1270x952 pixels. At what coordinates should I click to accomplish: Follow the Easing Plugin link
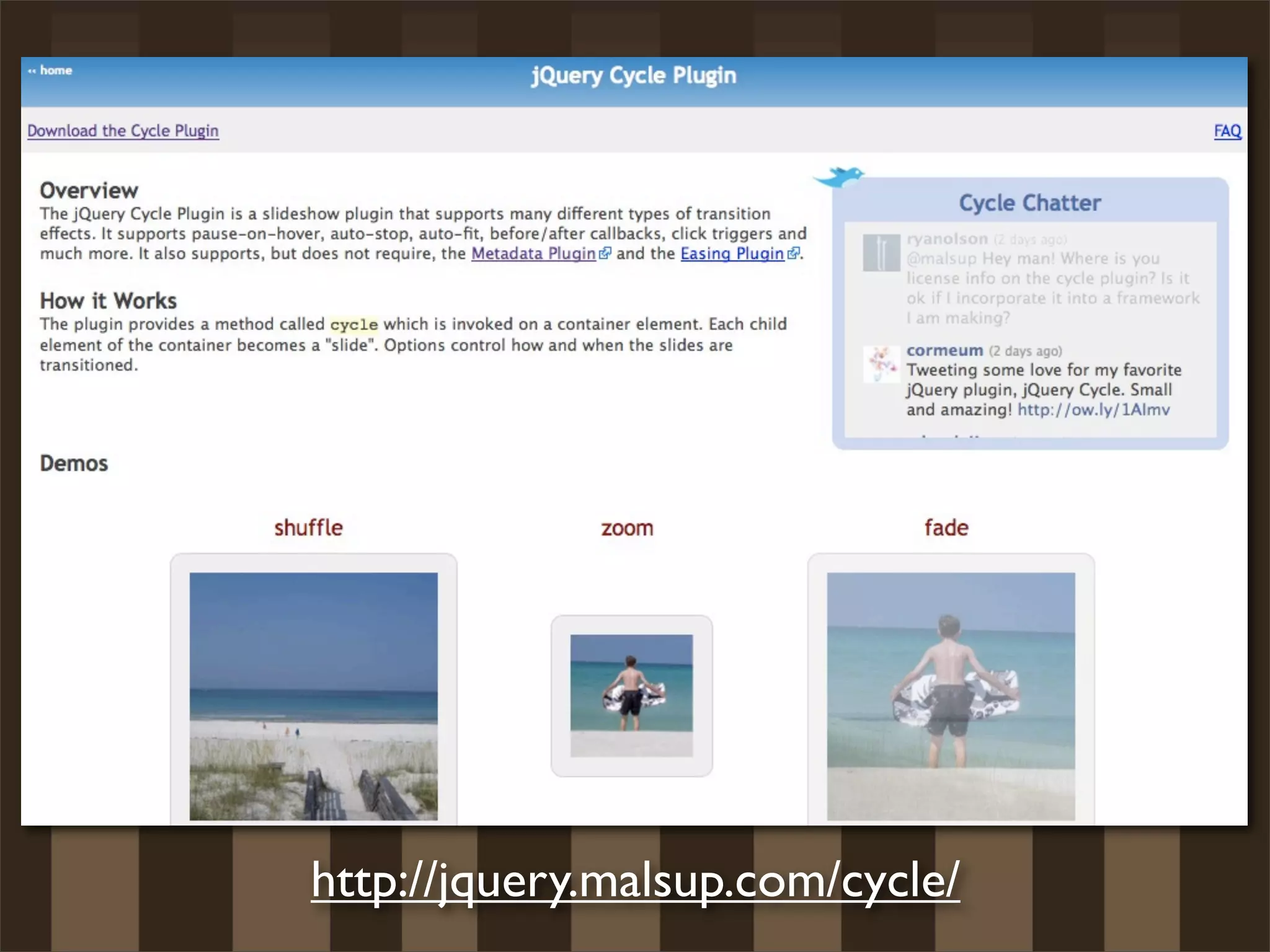point(732,253)
